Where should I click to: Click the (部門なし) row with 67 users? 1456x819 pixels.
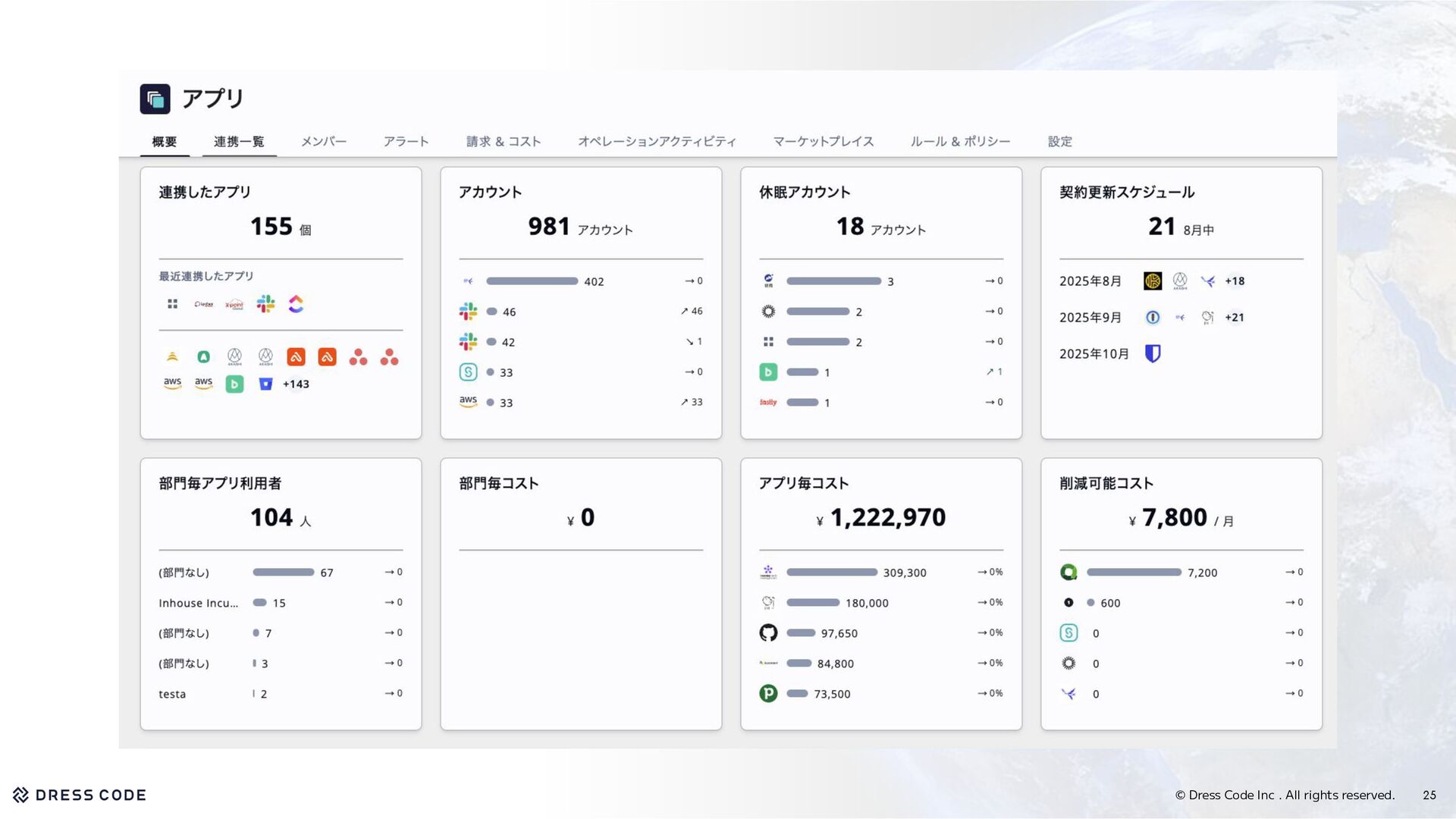[x=281, y=573]
